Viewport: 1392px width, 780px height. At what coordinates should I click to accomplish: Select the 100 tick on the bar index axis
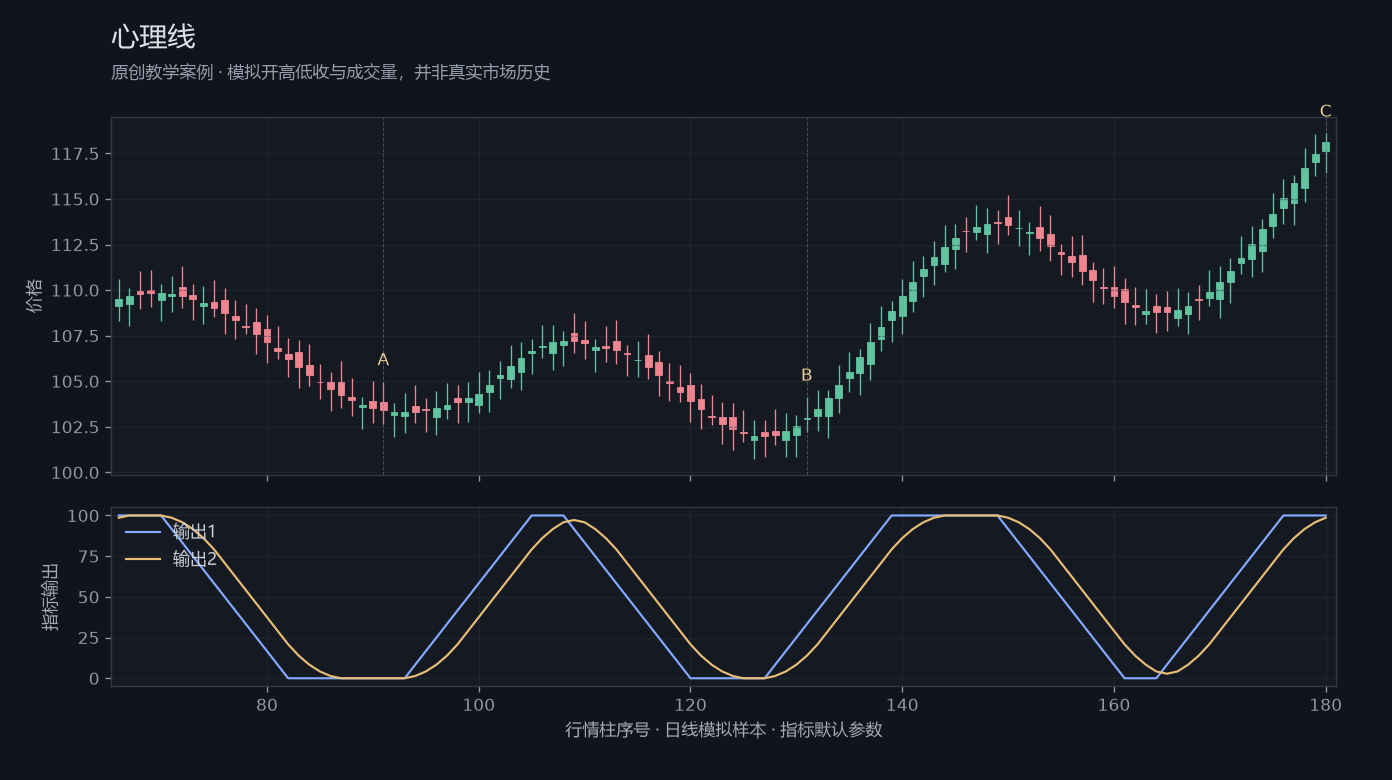click(x=479, y=703)
